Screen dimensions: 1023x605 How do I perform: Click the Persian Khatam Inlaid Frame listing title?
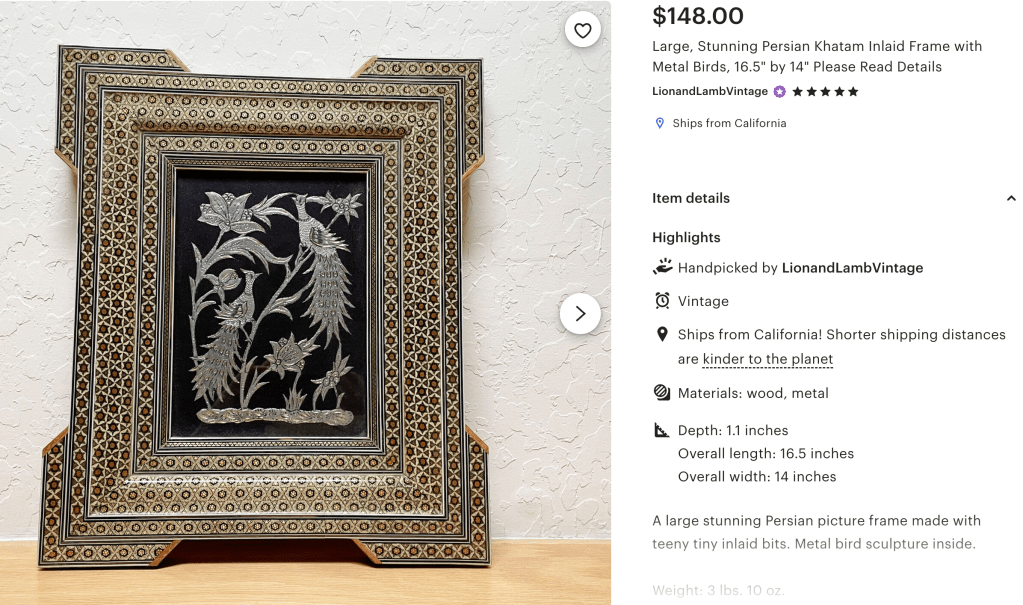pos(816,57)
